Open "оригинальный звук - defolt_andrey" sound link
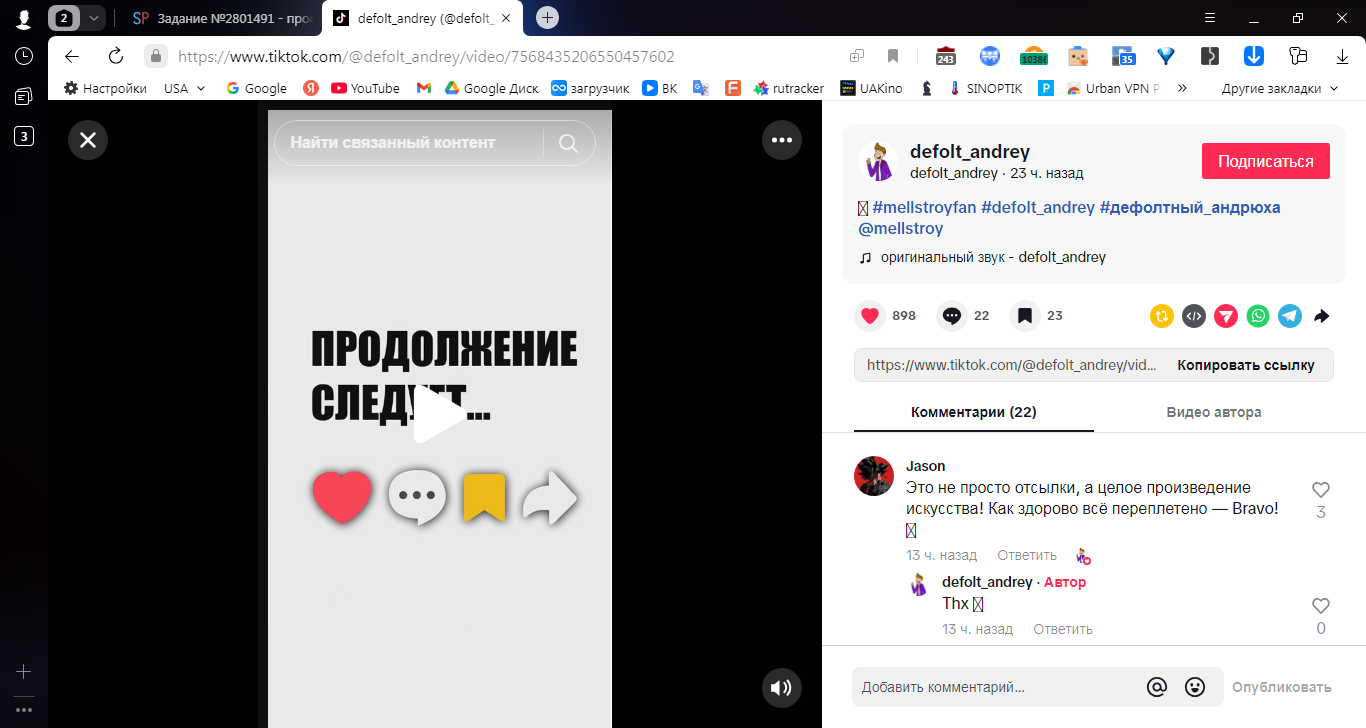 pos(993,257)
